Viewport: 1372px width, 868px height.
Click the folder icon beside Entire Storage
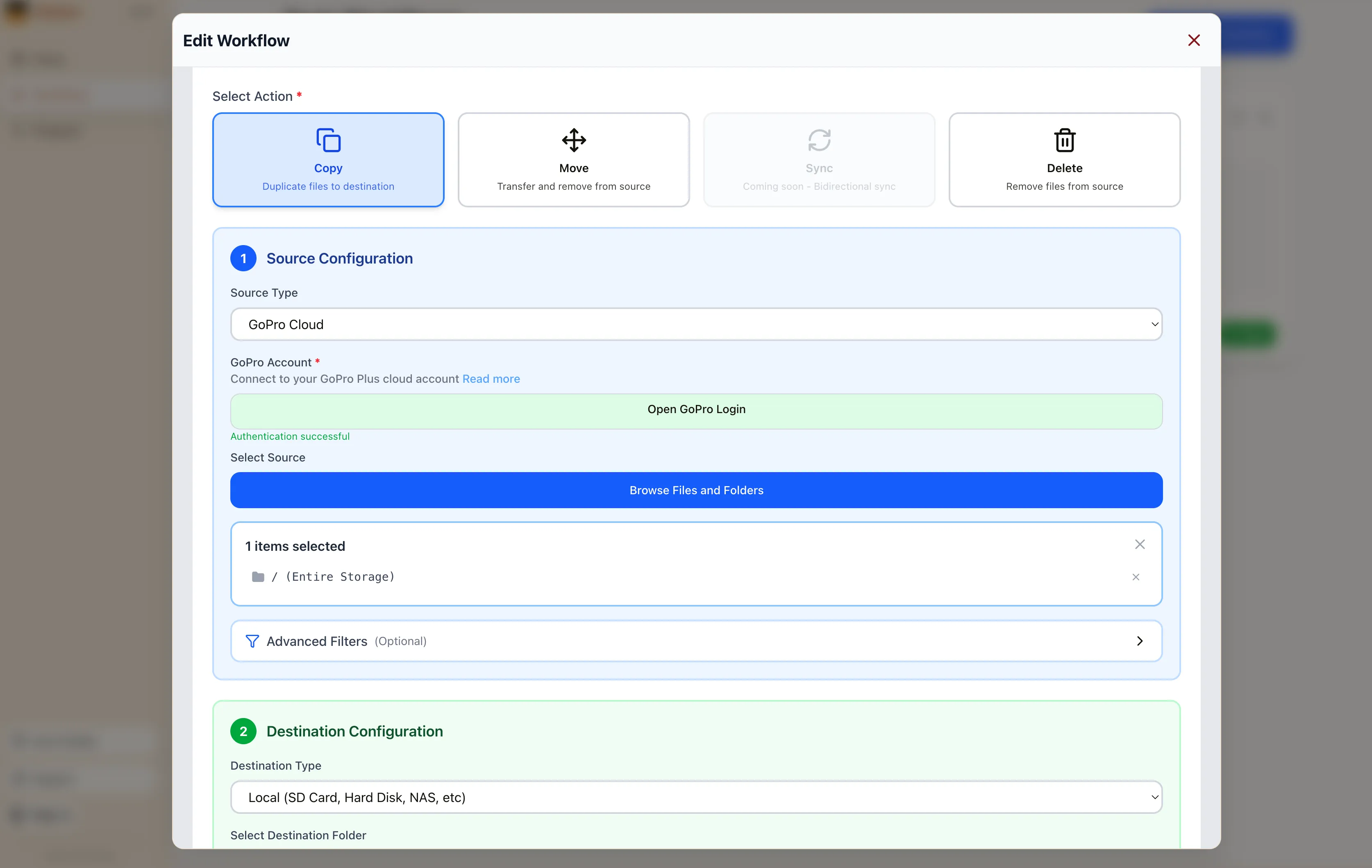click(258, 576)
